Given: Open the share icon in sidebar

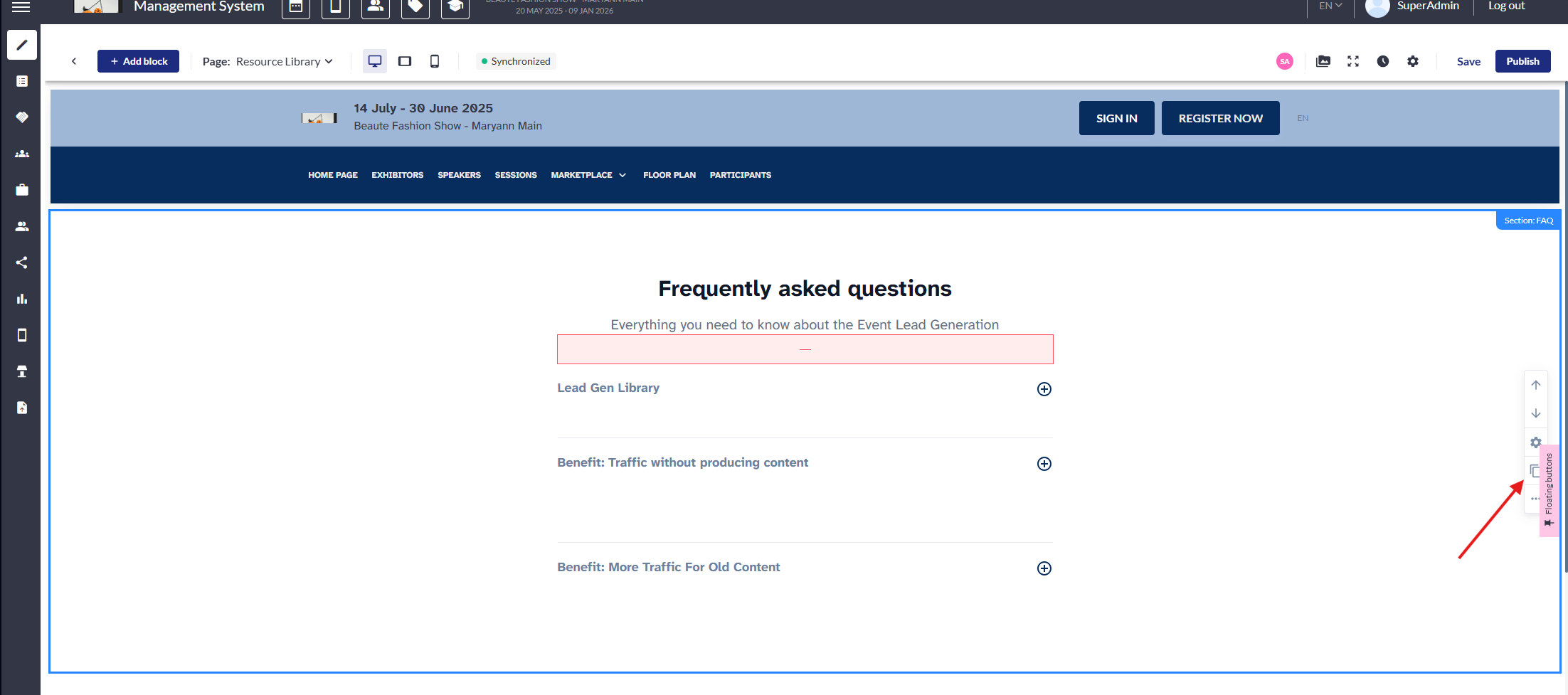Looking at the screenshot, I should (x=22, y=262).
